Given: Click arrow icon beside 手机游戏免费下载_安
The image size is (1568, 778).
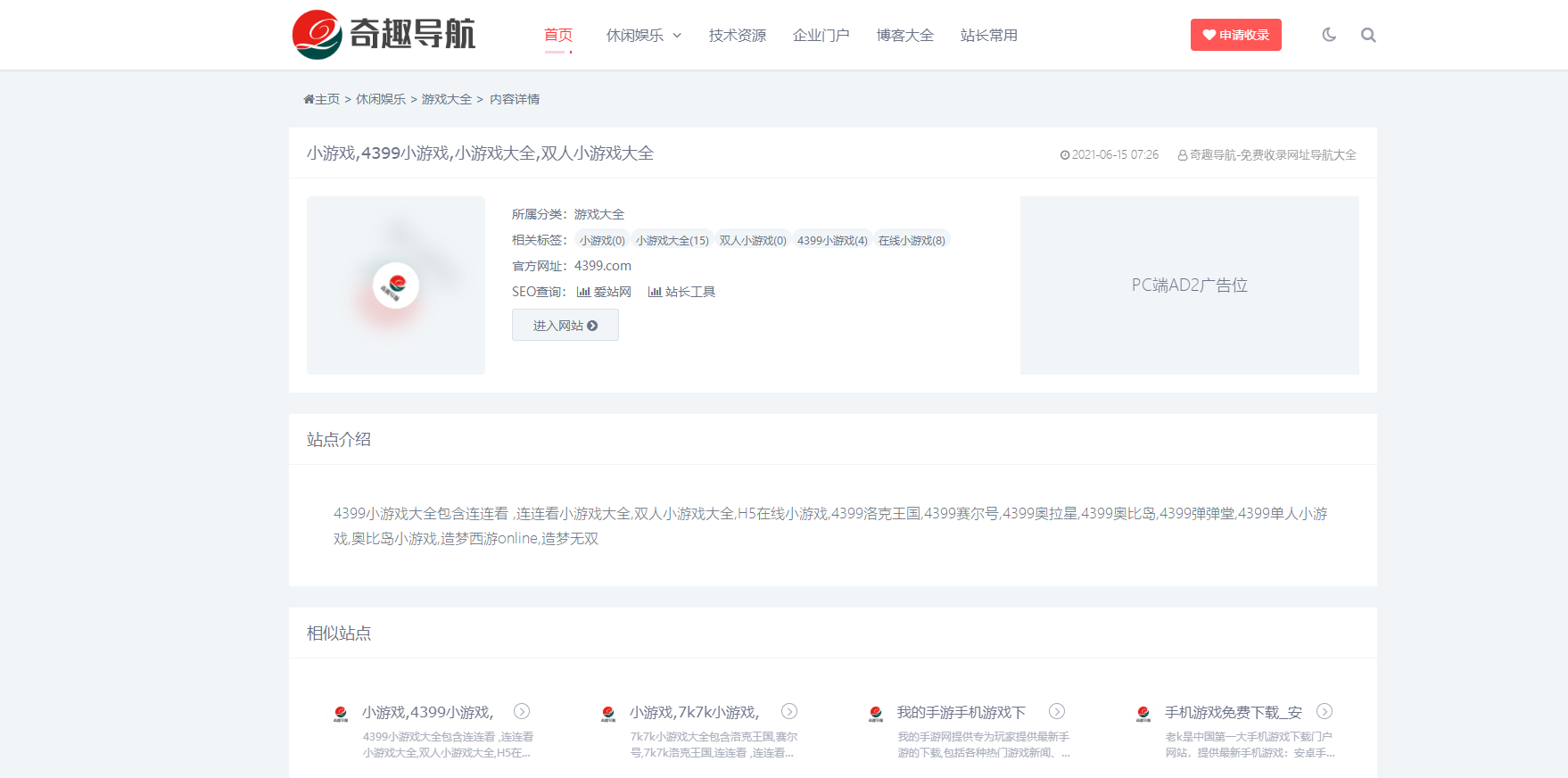Looking at the screenshot, I should (1325, 711).
